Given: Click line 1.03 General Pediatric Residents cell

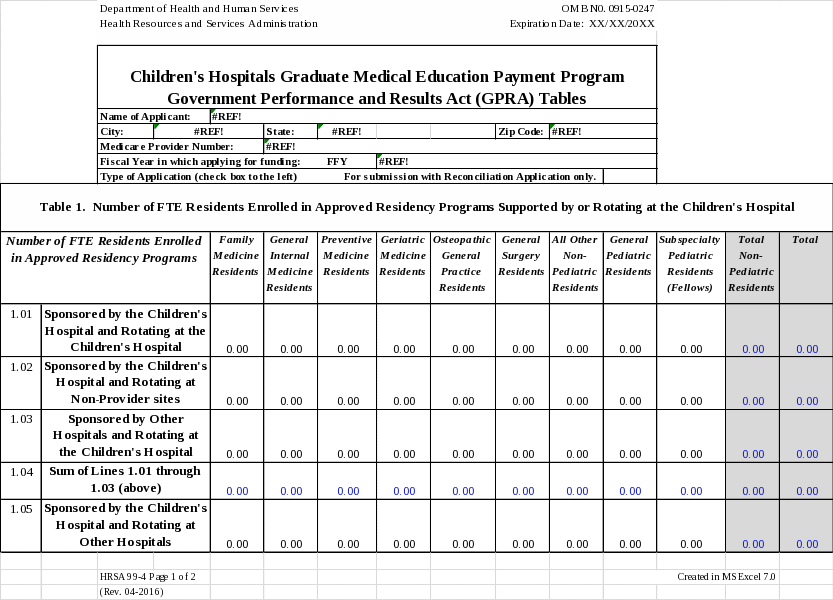Looking at the screenshot, I should point(630,435).
